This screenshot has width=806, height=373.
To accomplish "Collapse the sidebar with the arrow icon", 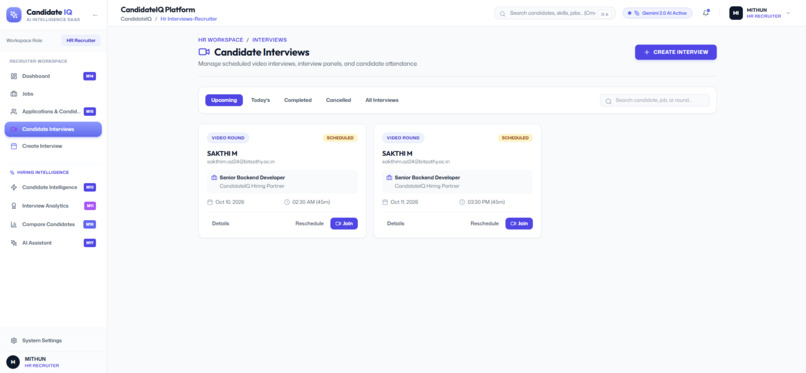I will [x=95, y=15].
